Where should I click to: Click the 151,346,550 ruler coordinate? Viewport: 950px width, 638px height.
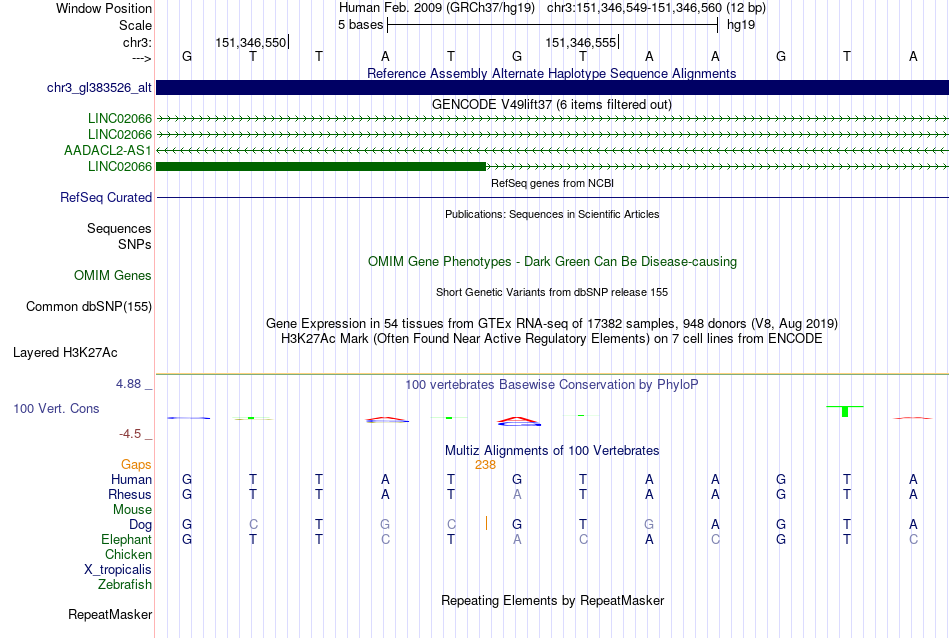point(250,42)
